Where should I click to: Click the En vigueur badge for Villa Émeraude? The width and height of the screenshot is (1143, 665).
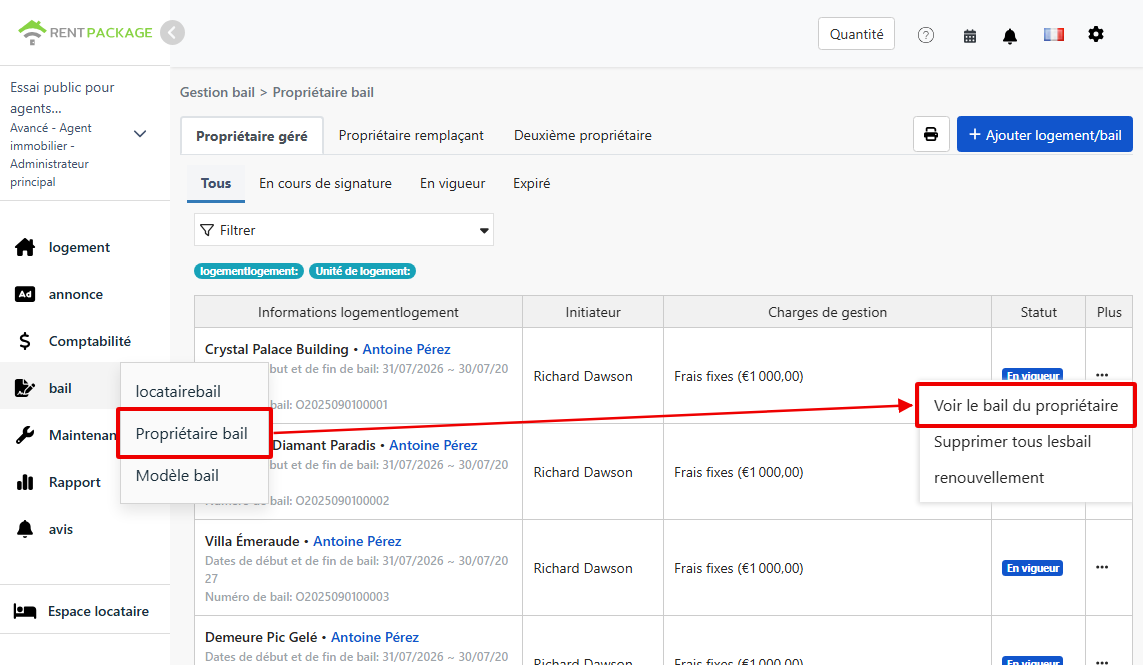coord(1032,568)
